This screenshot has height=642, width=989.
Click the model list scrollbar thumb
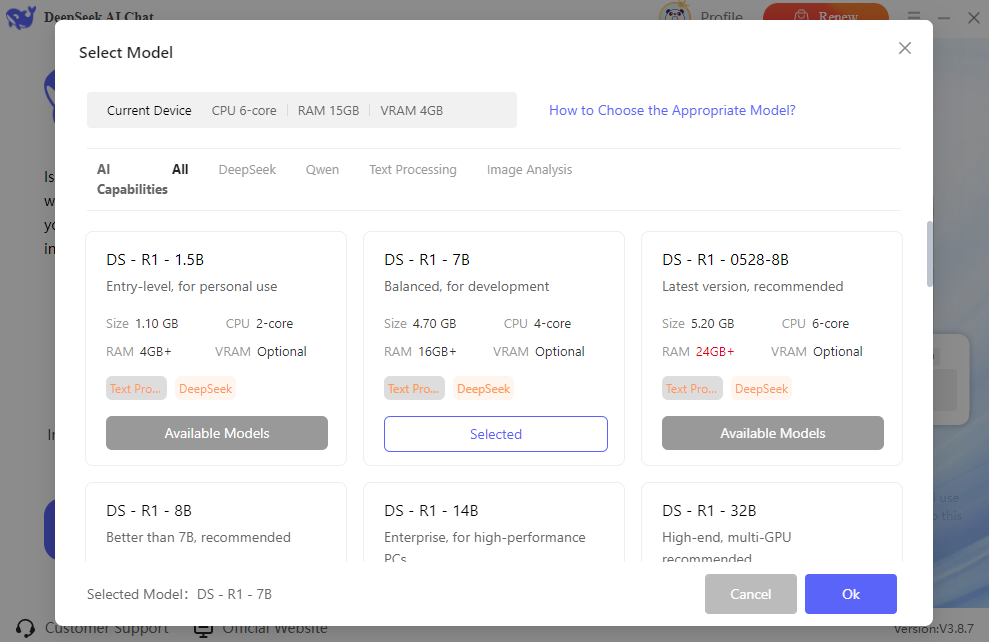[x=929, y=254]
